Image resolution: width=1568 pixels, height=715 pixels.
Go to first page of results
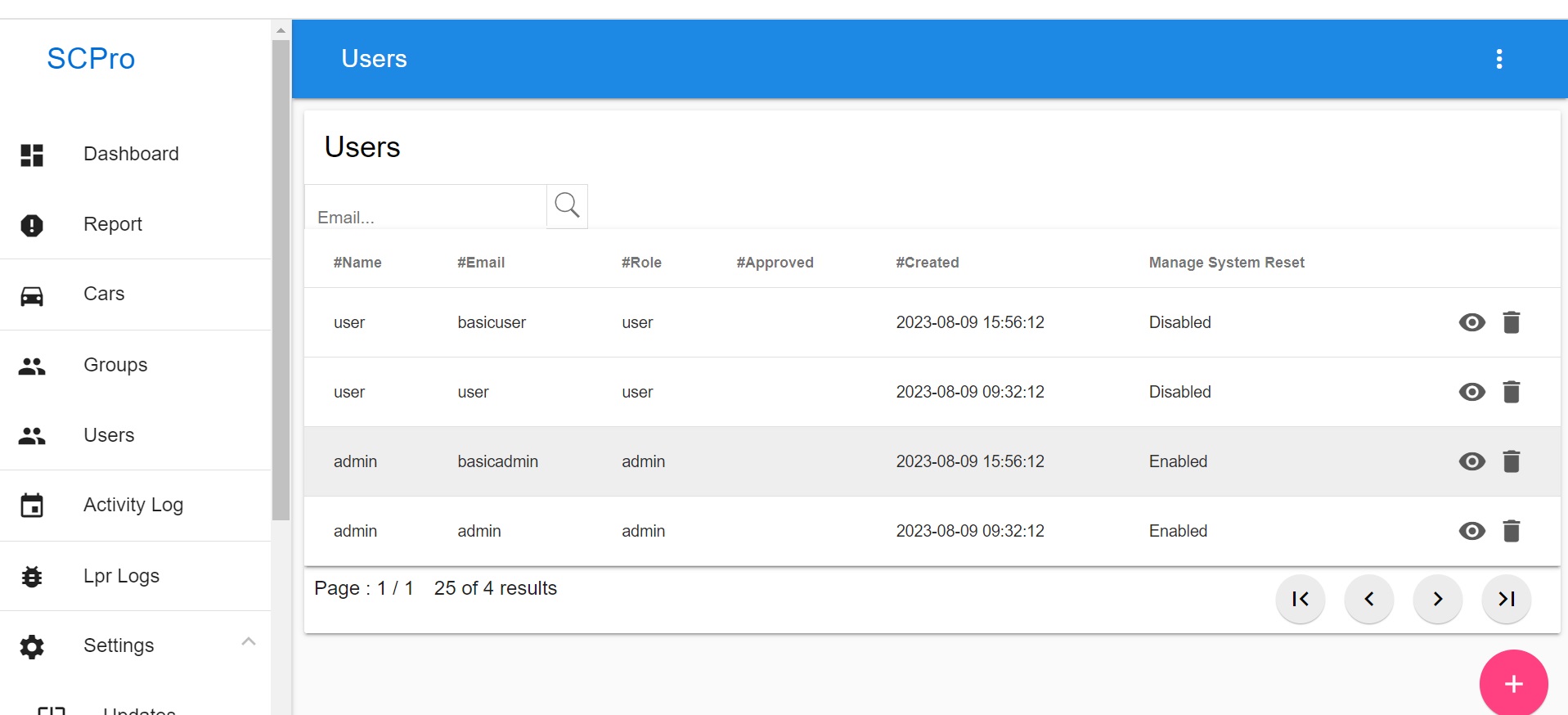point(1301,599)
